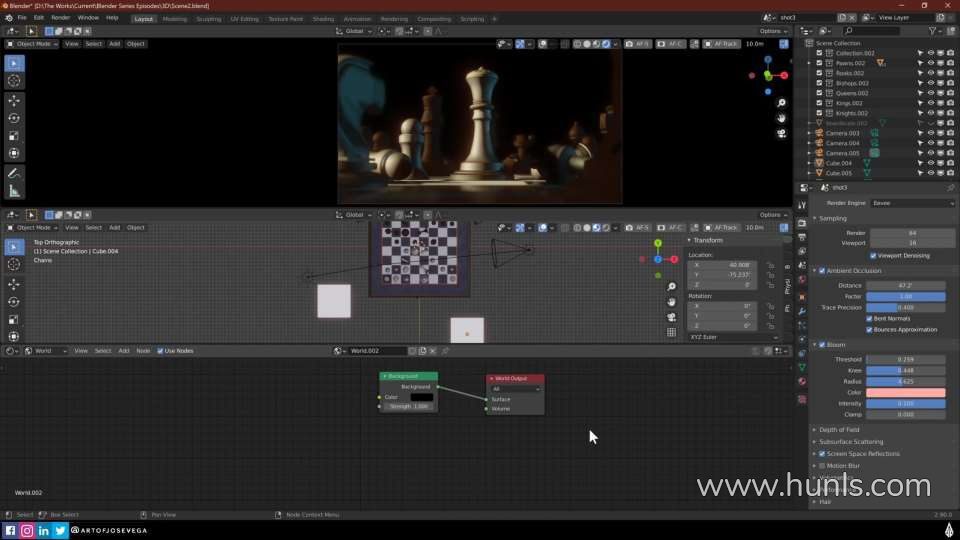Open XYZ Euler rotation mode dropdown
The image size is (960, 540).
733,337
